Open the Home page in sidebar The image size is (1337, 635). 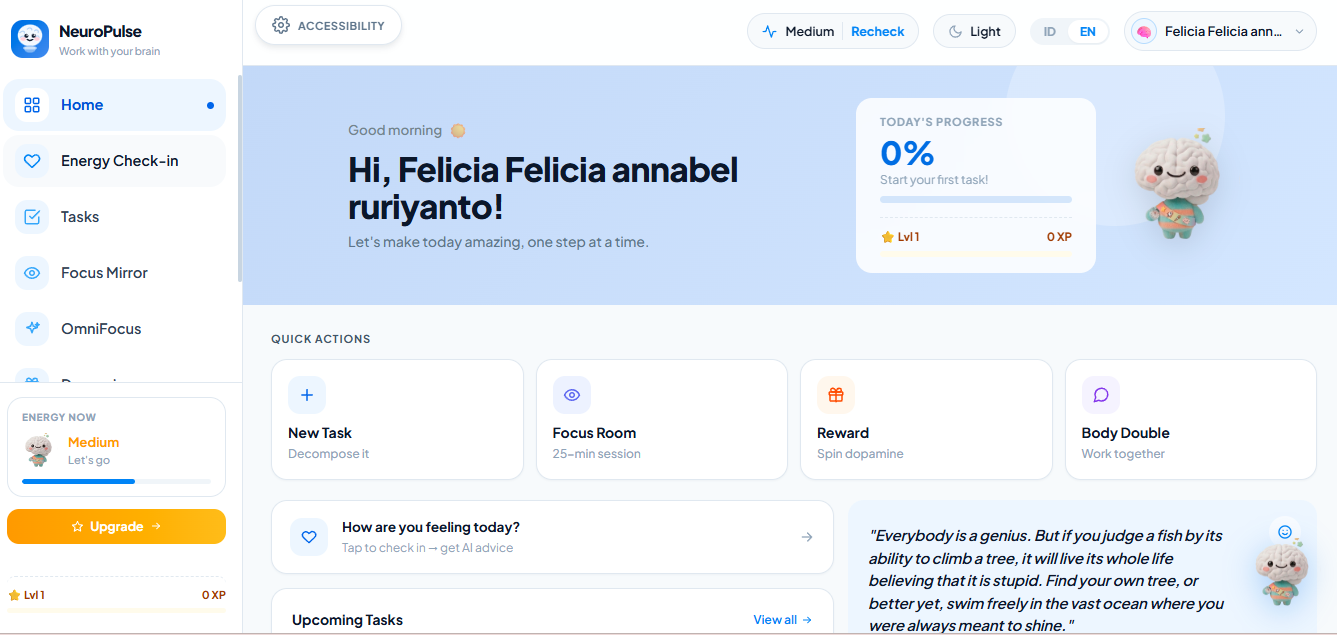pos(114,105)
